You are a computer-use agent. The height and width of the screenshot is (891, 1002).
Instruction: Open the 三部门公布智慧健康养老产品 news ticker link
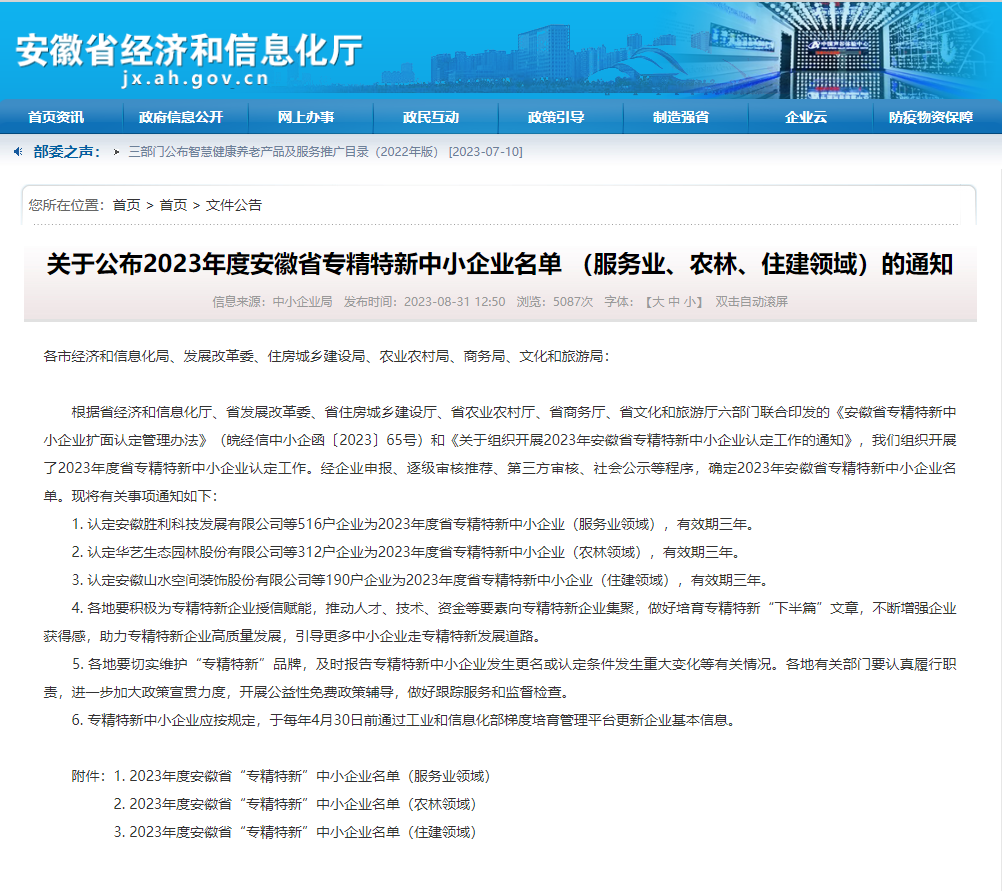(x=283, y=152)
